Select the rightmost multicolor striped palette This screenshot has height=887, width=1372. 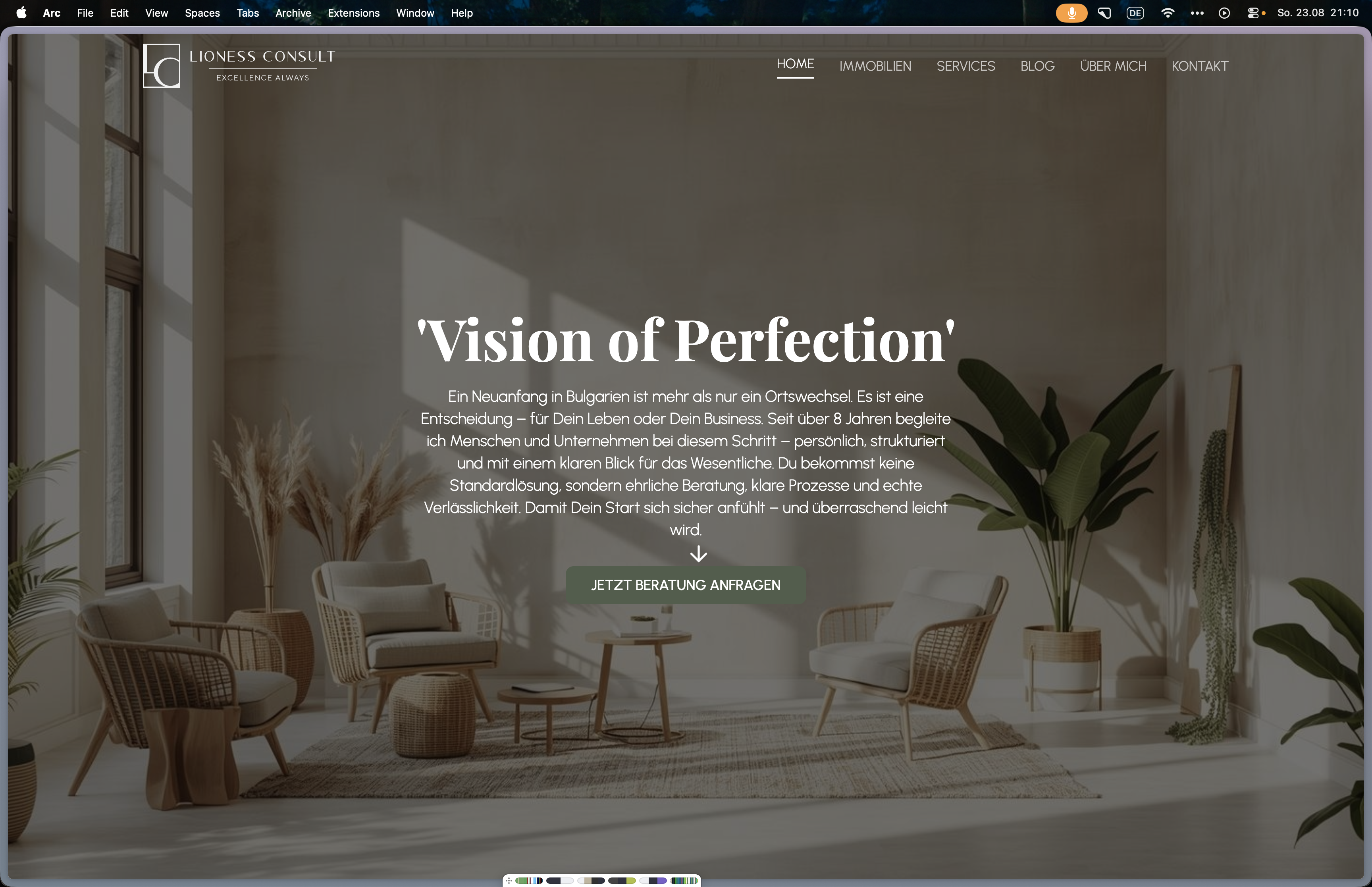684,881
